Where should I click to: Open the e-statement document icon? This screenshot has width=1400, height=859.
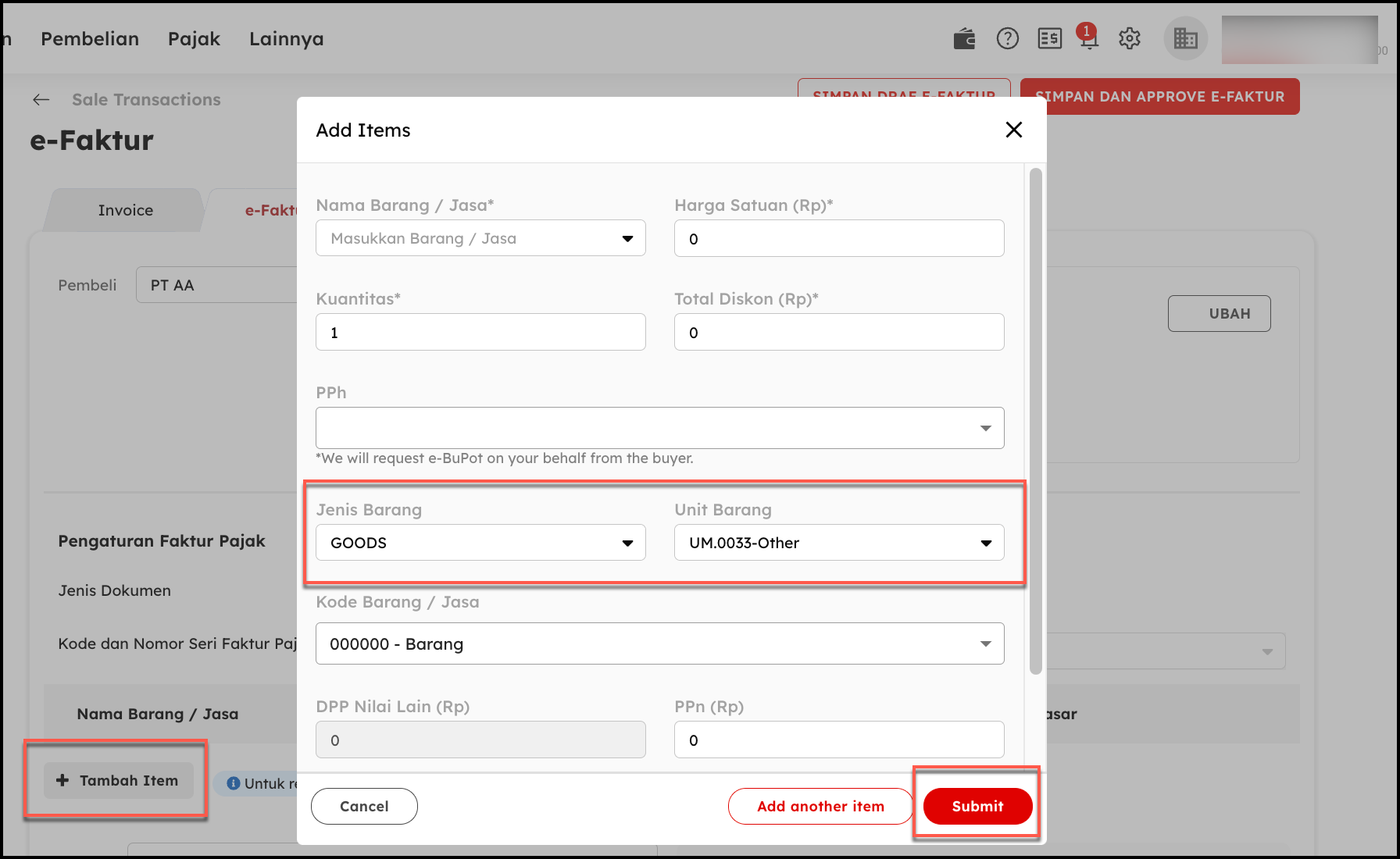pyautogui.click(x=1049, y=38)
